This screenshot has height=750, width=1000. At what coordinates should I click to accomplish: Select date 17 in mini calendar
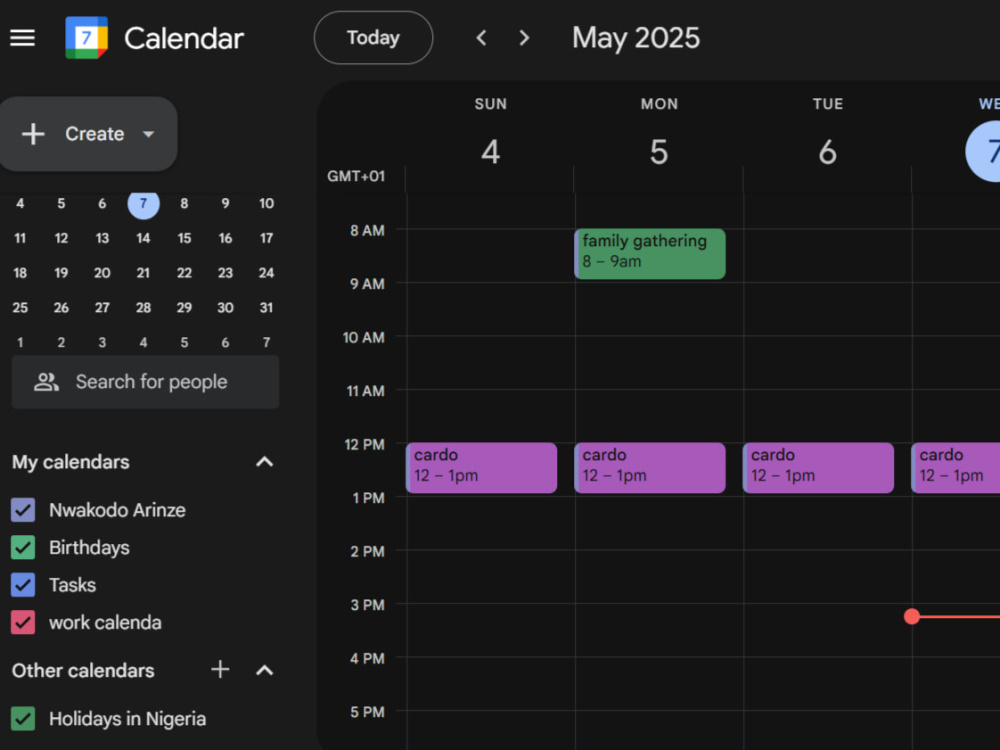tap(267, 239)
